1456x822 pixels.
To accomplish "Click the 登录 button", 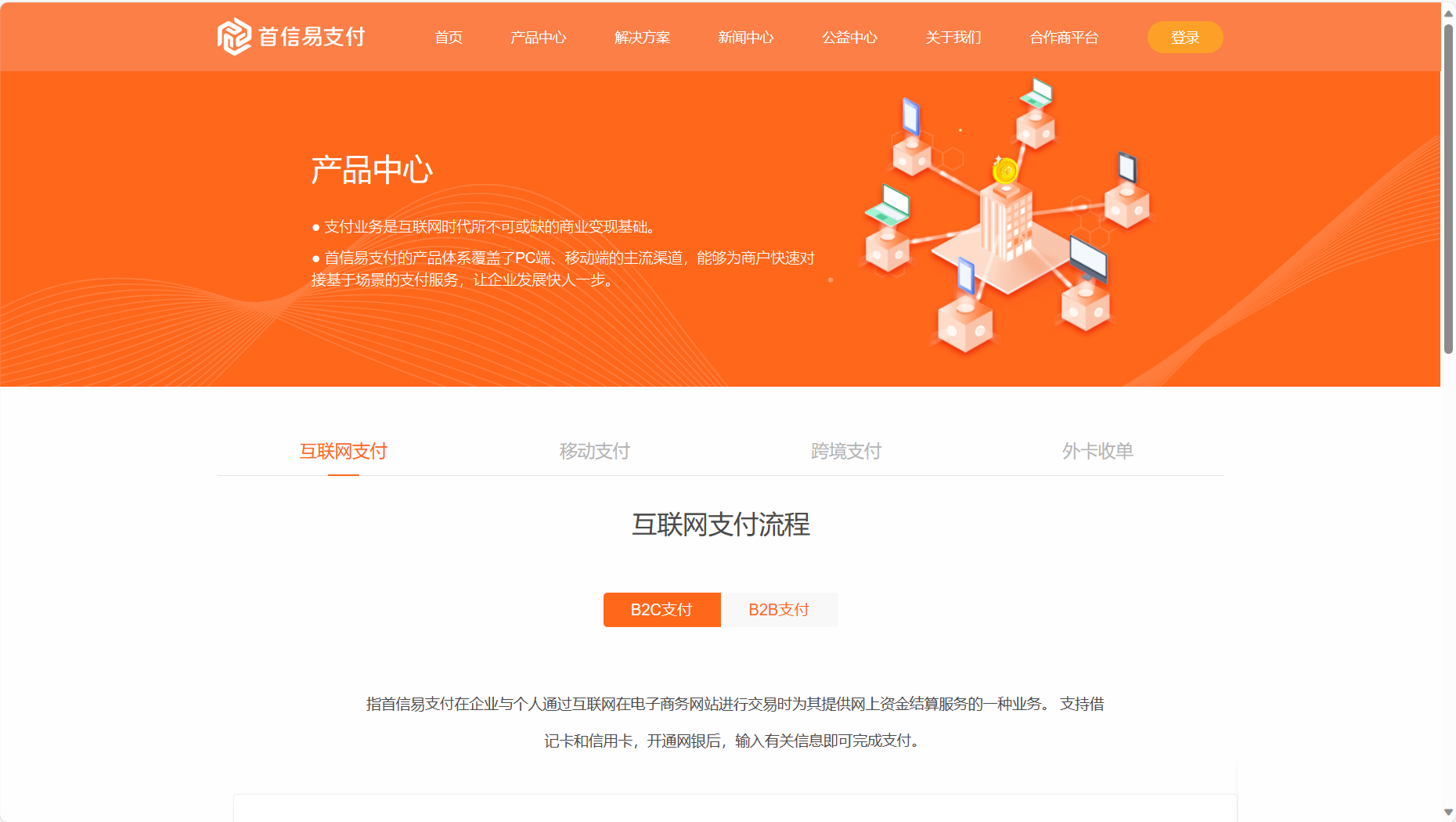I will 1185,38.
